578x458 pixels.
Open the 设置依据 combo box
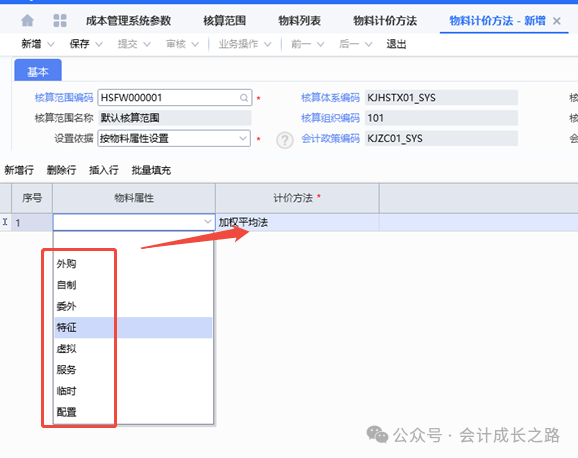tap(174, 138)
